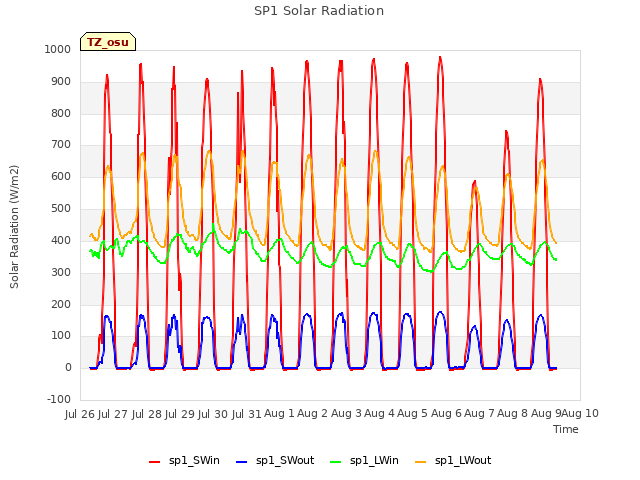The height and width of the screenshot is (480, 640).
Task: Click the Aug 7 x-axis date label
Action: pos(479,414)
